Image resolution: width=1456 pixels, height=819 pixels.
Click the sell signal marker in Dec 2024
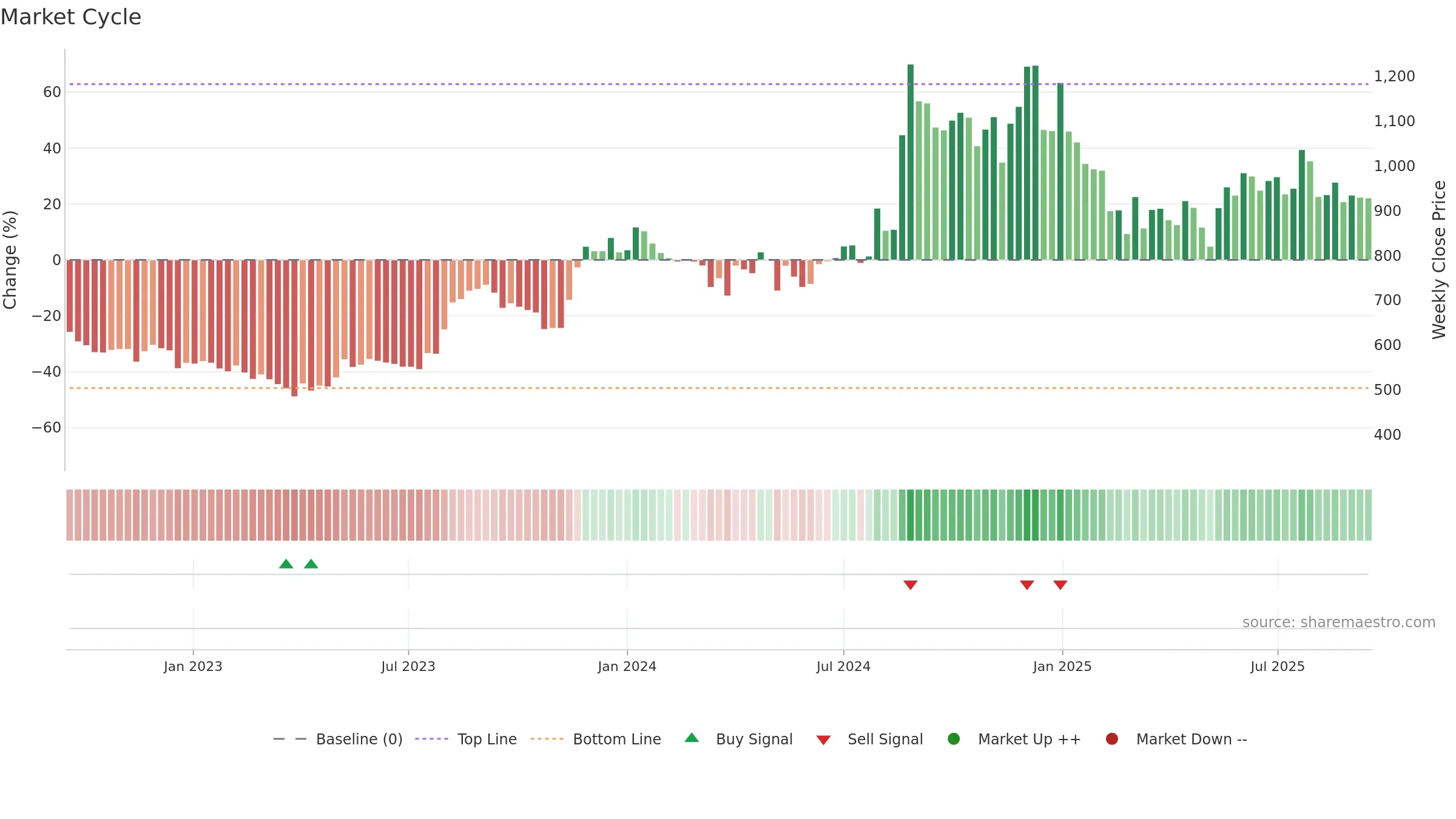1026,585
